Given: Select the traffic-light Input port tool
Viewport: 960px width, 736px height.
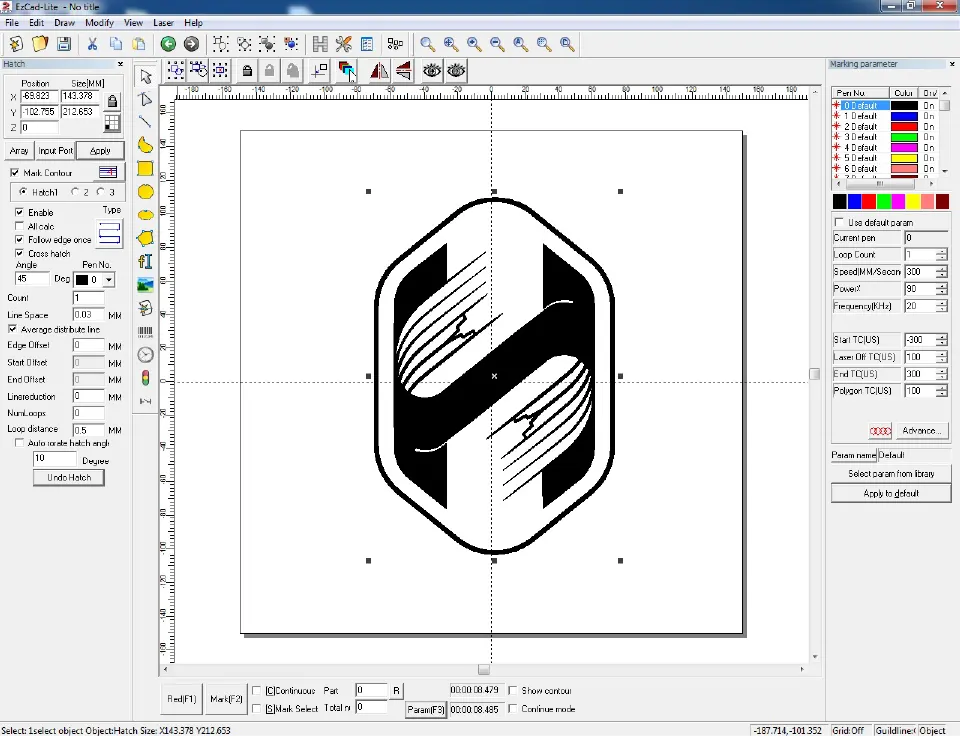Looking at the screenshot, I should 145,378.
